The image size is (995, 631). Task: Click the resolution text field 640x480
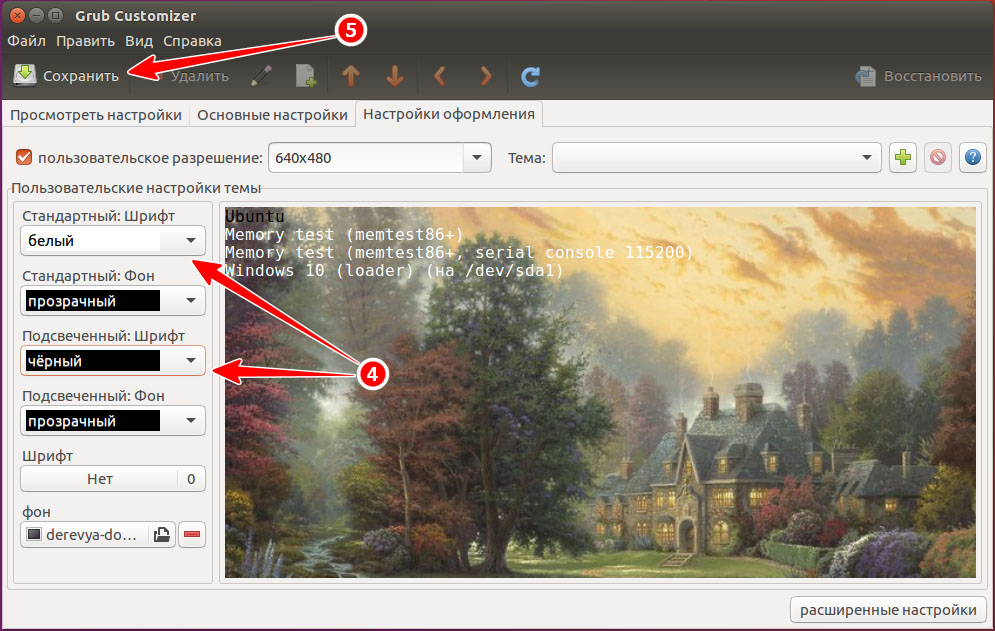(366, 157)
